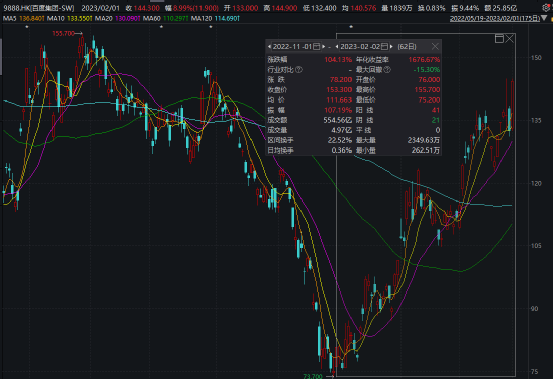The image size is (553, 379).
Task: Click the 涨跌幅 value 104.13%
Action: 338,60
